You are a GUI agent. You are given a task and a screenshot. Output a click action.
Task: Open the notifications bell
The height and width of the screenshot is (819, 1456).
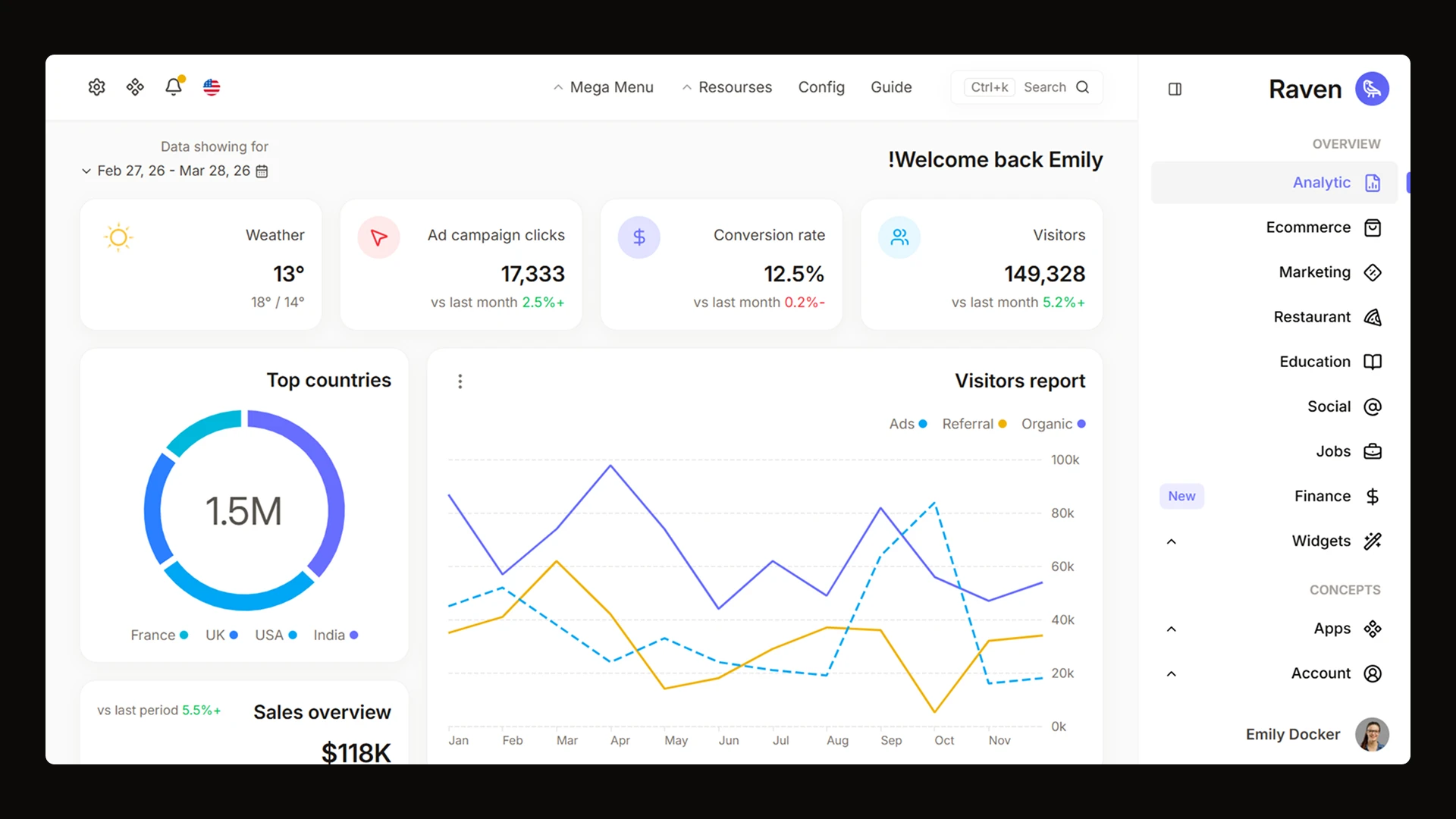click(x=174, y=86)
